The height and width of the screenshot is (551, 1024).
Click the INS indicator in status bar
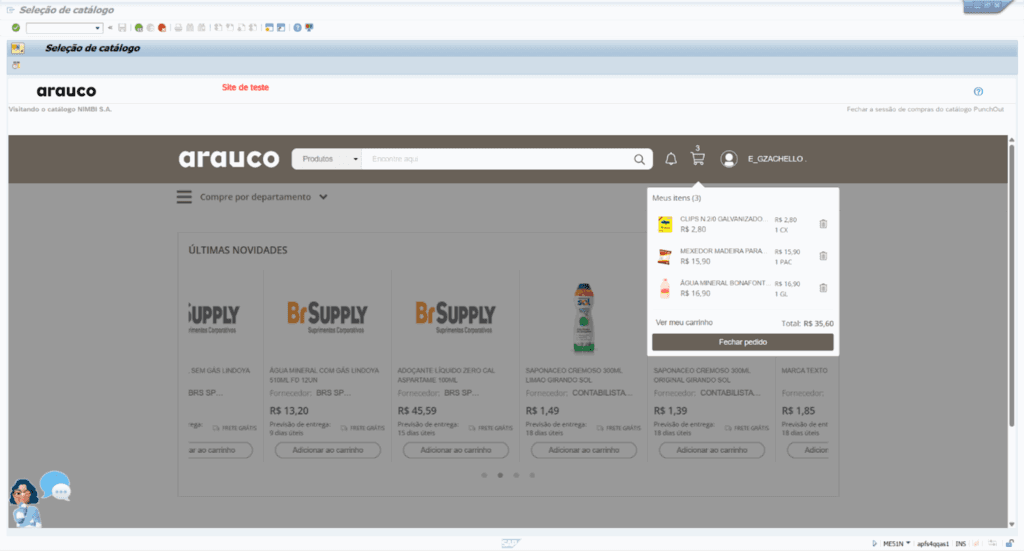[x=961, y=543]
